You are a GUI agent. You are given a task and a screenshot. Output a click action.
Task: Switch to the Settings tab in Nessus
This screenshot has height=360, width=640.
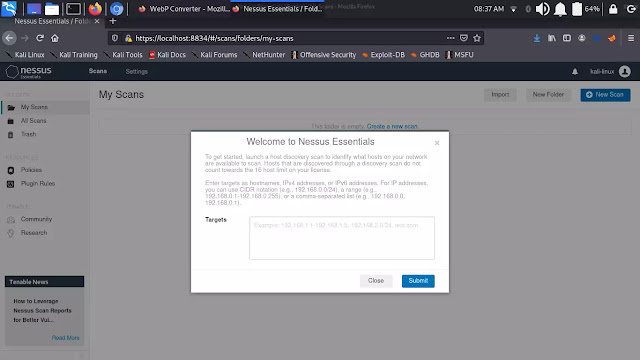[137, 71]
